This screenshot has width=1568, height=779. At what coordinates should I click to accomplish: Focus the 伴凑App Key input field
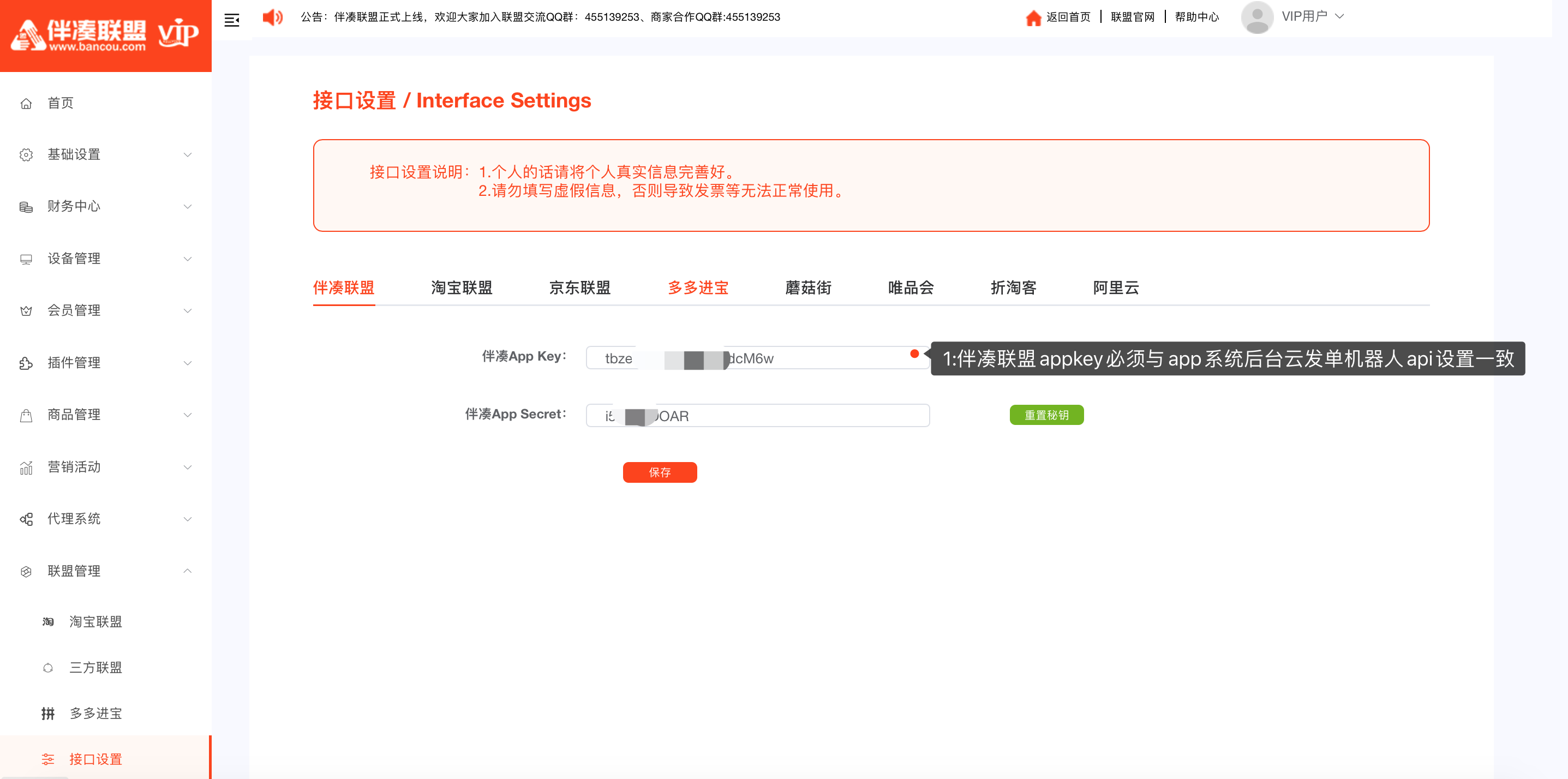(758, 358)
